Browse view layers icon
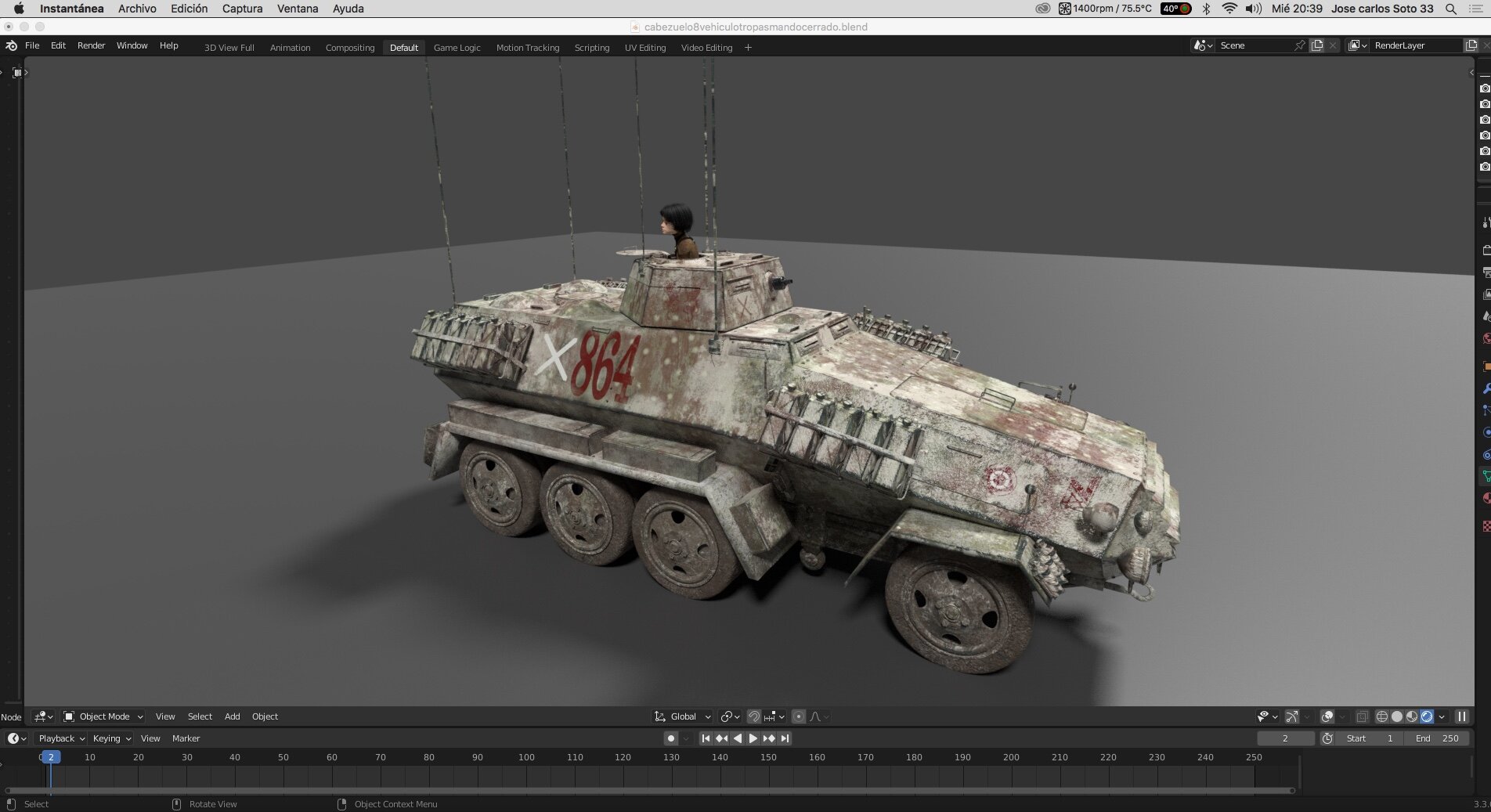 point(1357,45)
